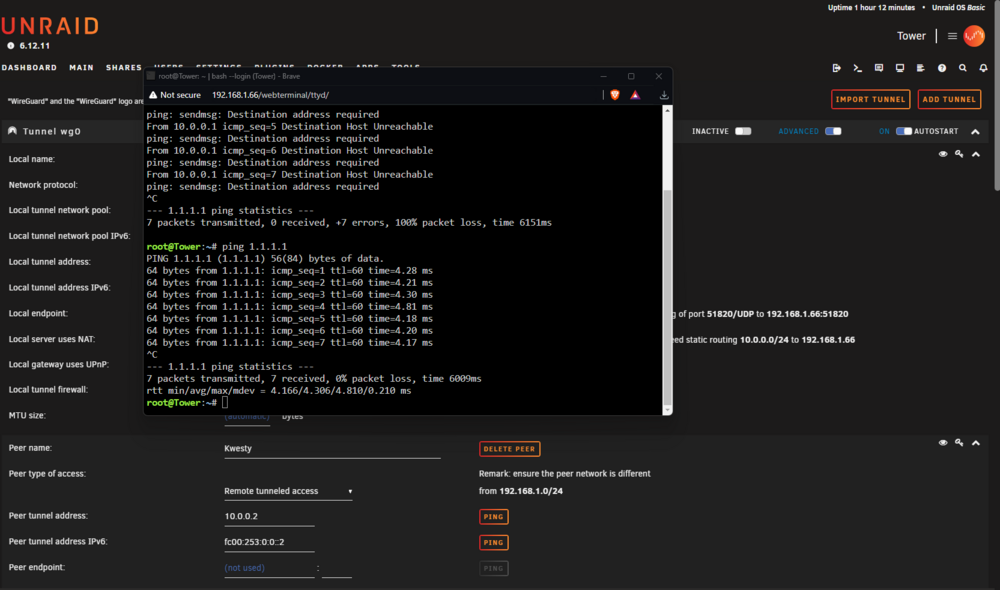Click the MTU size label

click(27, 415)
